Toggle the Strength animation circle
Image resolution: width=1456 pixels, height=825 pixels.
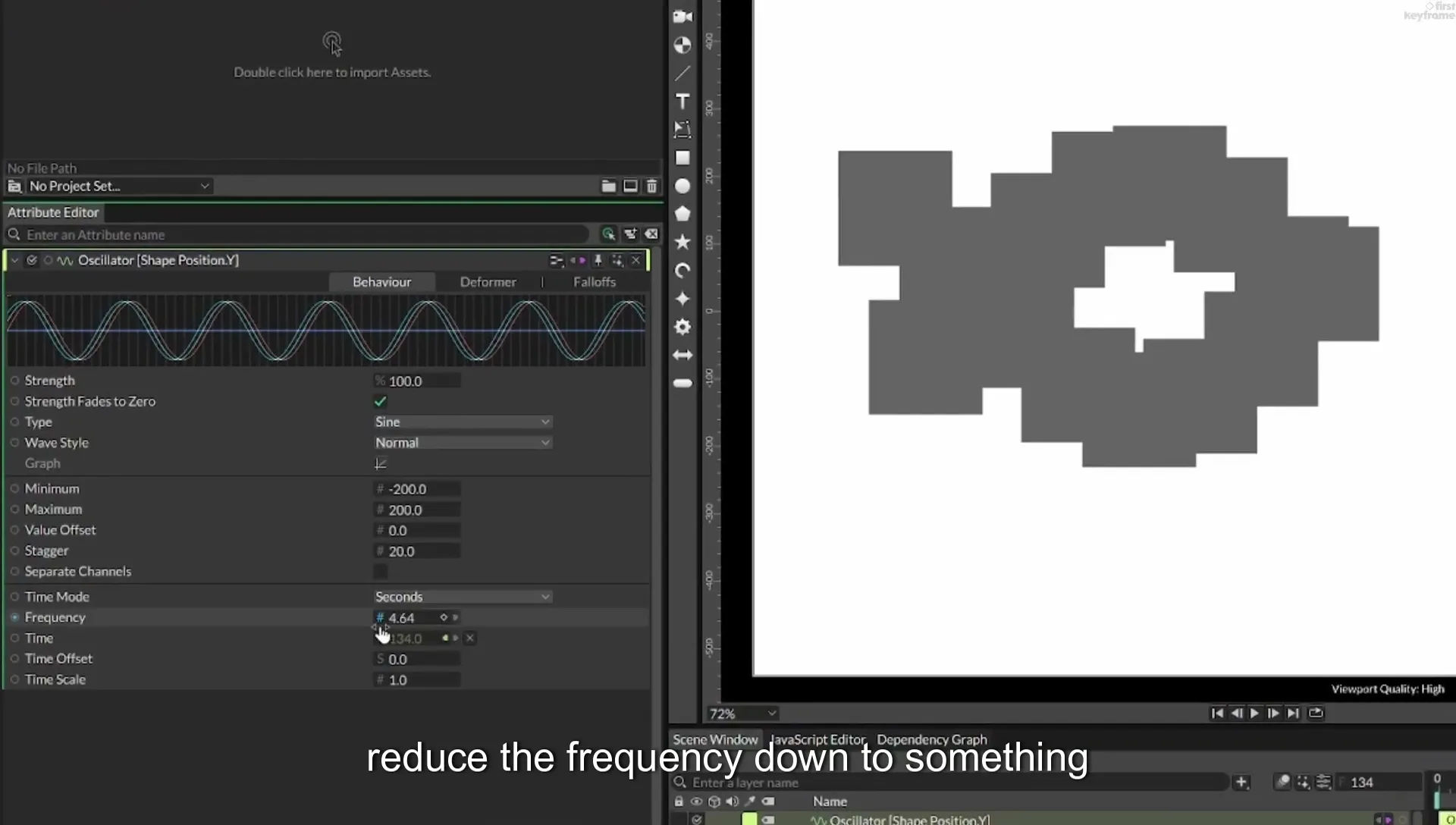coord(14,381)
